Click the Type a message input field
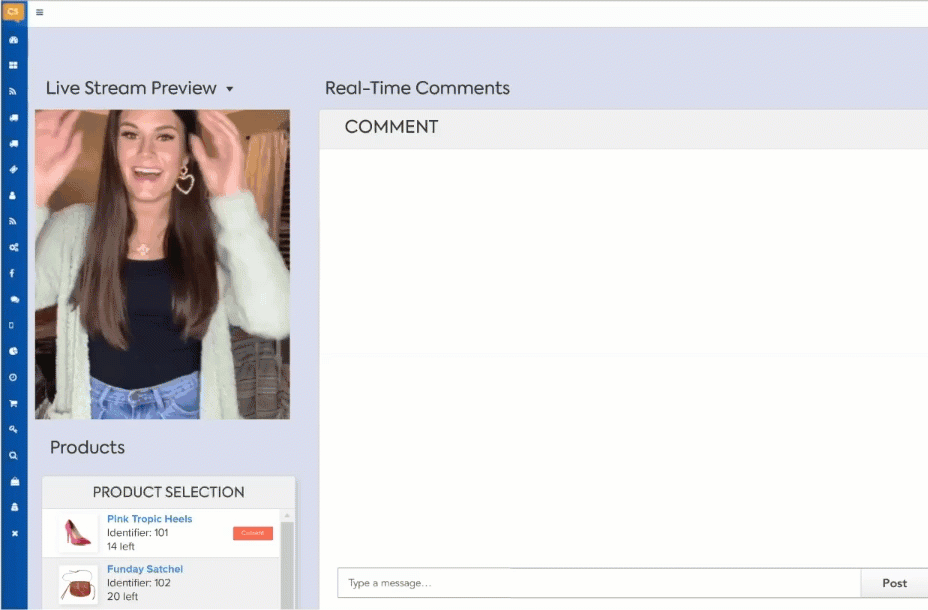The height and width of the screenshot is (610, 928). pyautogui.click(x=598, y=583)
